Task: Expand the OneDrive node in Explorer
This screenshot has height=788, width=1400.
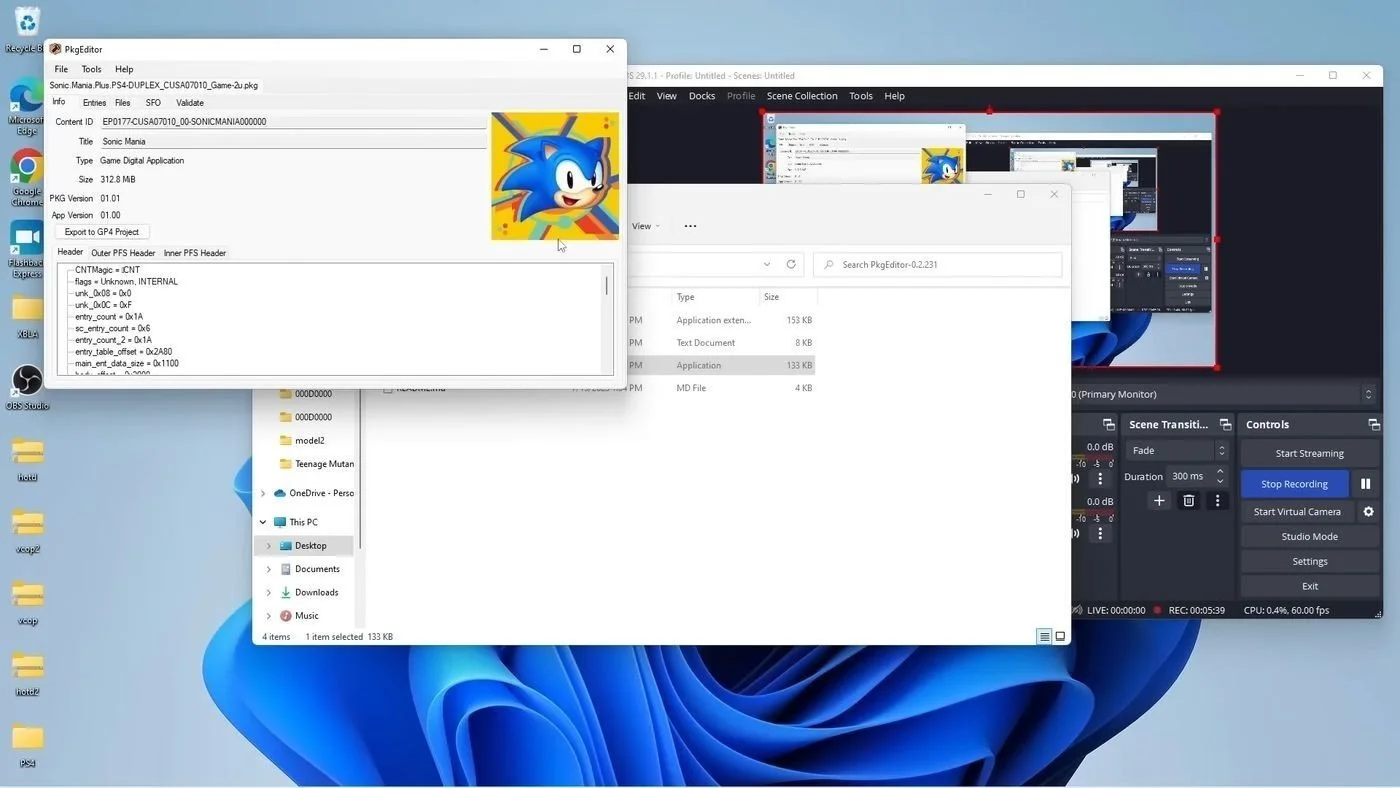Action: click(x=263, y=493)
